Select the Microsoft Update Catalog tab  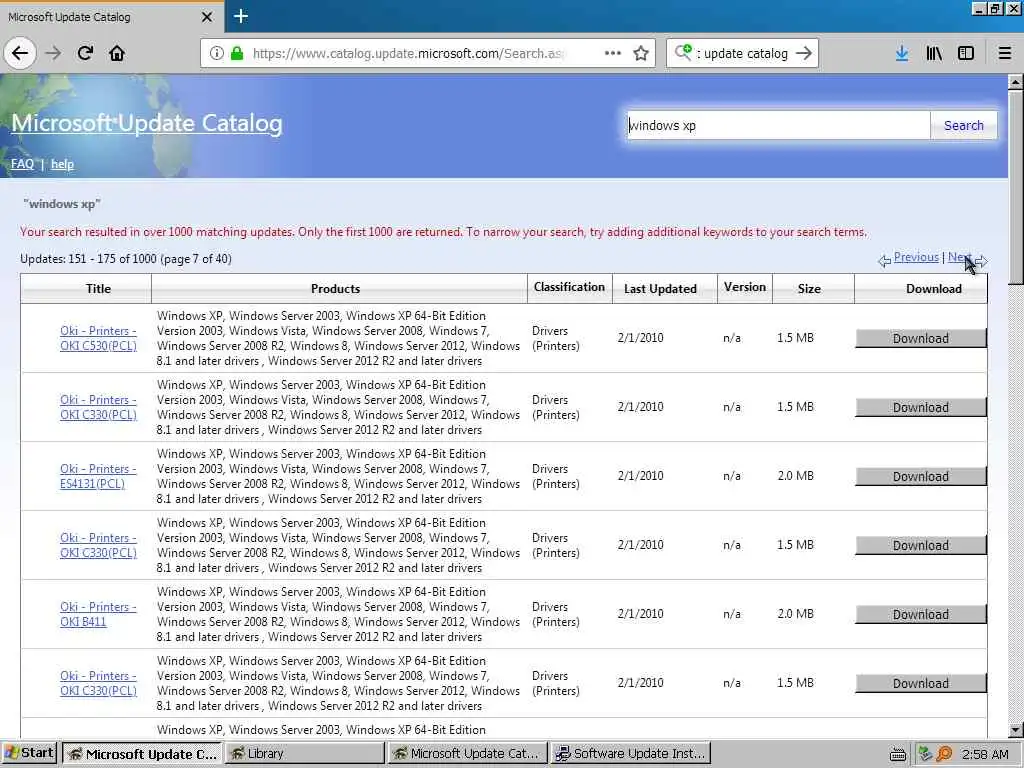coord(111,17)
